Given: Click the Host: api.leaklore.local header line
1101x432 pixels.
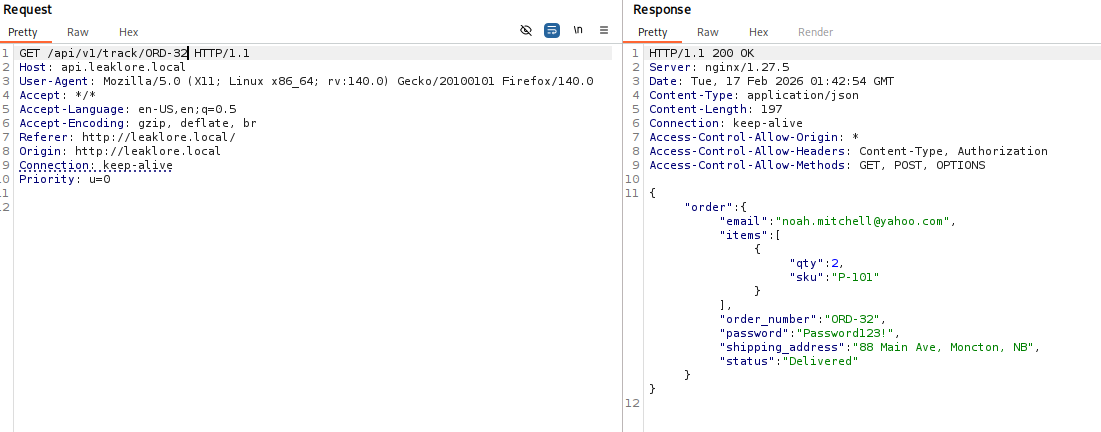Looking at the screenshot, I should click(x=102, y=67).
